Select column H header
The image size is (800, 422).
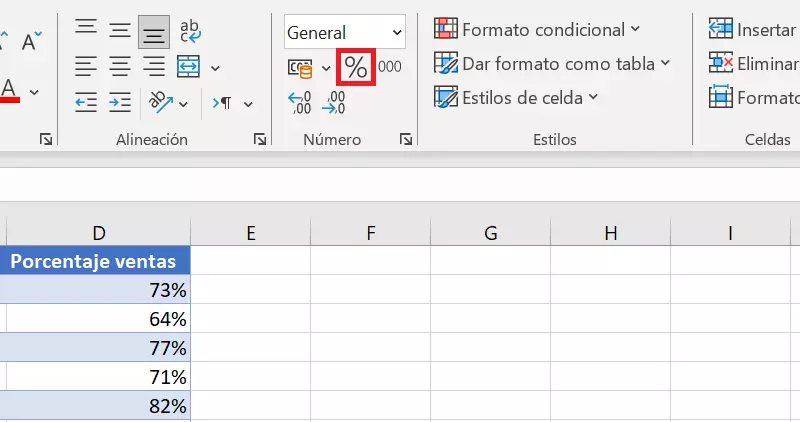point(610,233)
